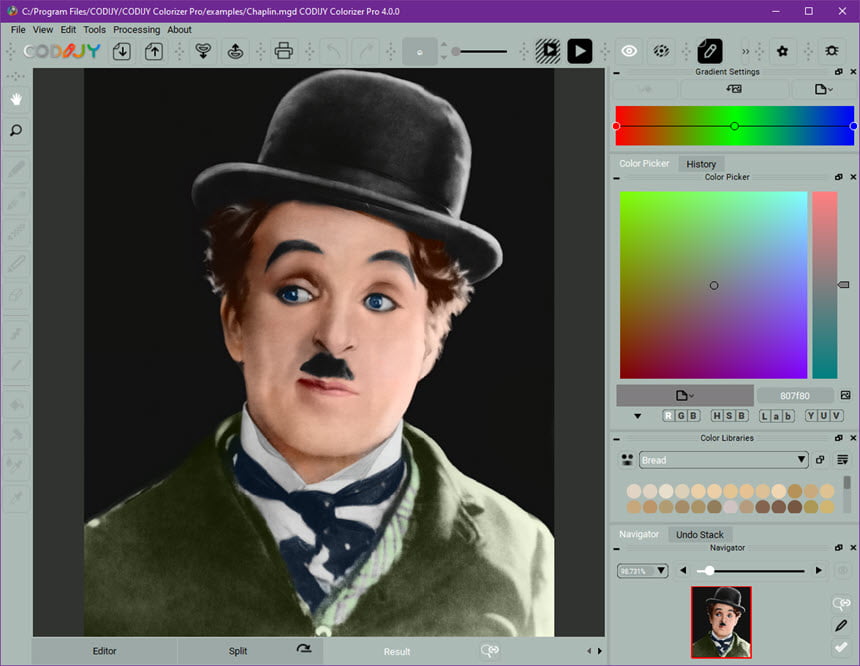860x666 pixels.
Task: Switch to Split view
Action: point(237,651)
